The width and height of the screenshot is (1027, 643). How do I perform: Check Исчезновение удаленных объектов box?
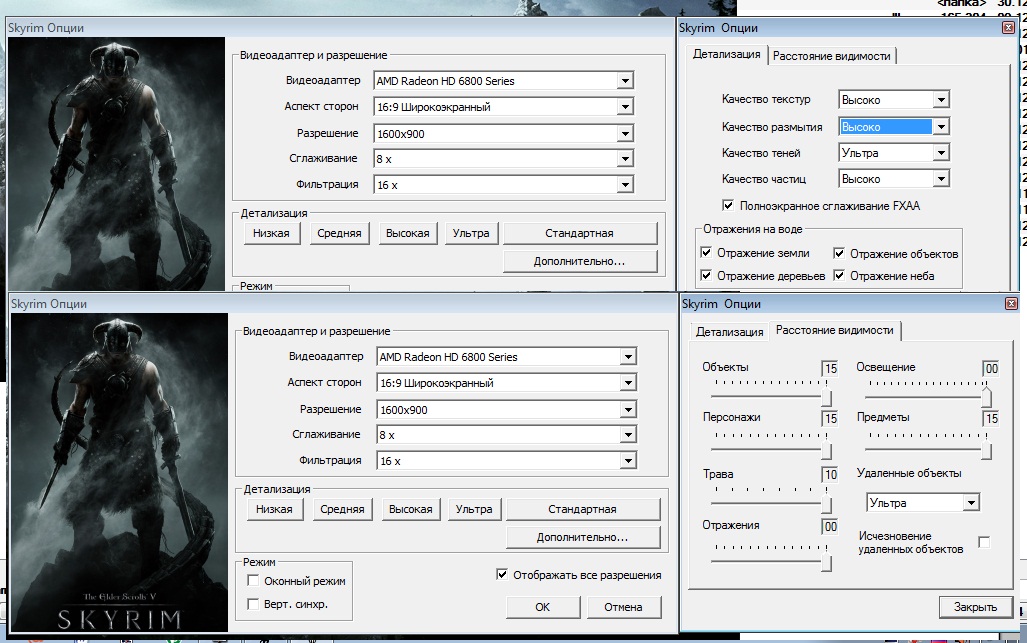click(984, 542)
